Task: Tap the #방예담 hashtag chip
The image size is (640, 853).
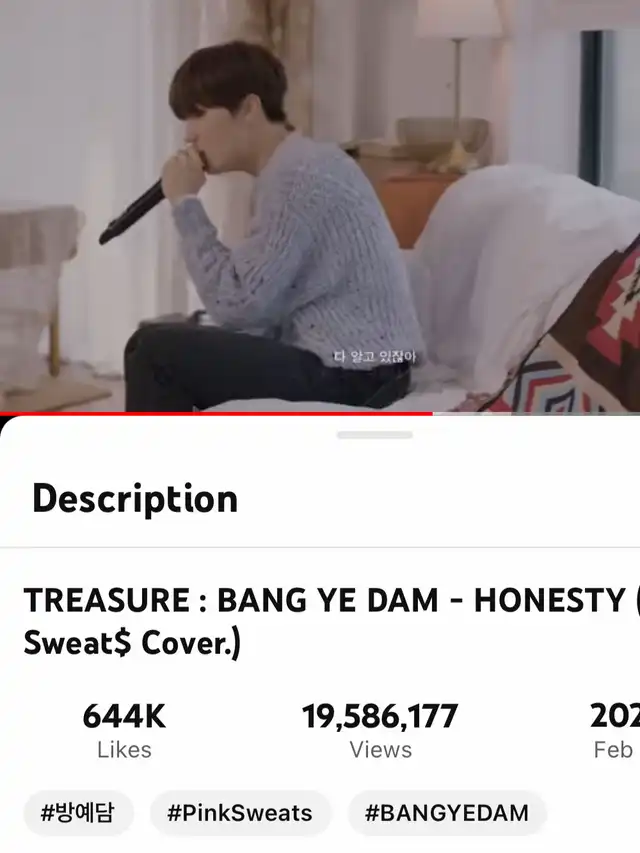Action: [x=78, y=813]
